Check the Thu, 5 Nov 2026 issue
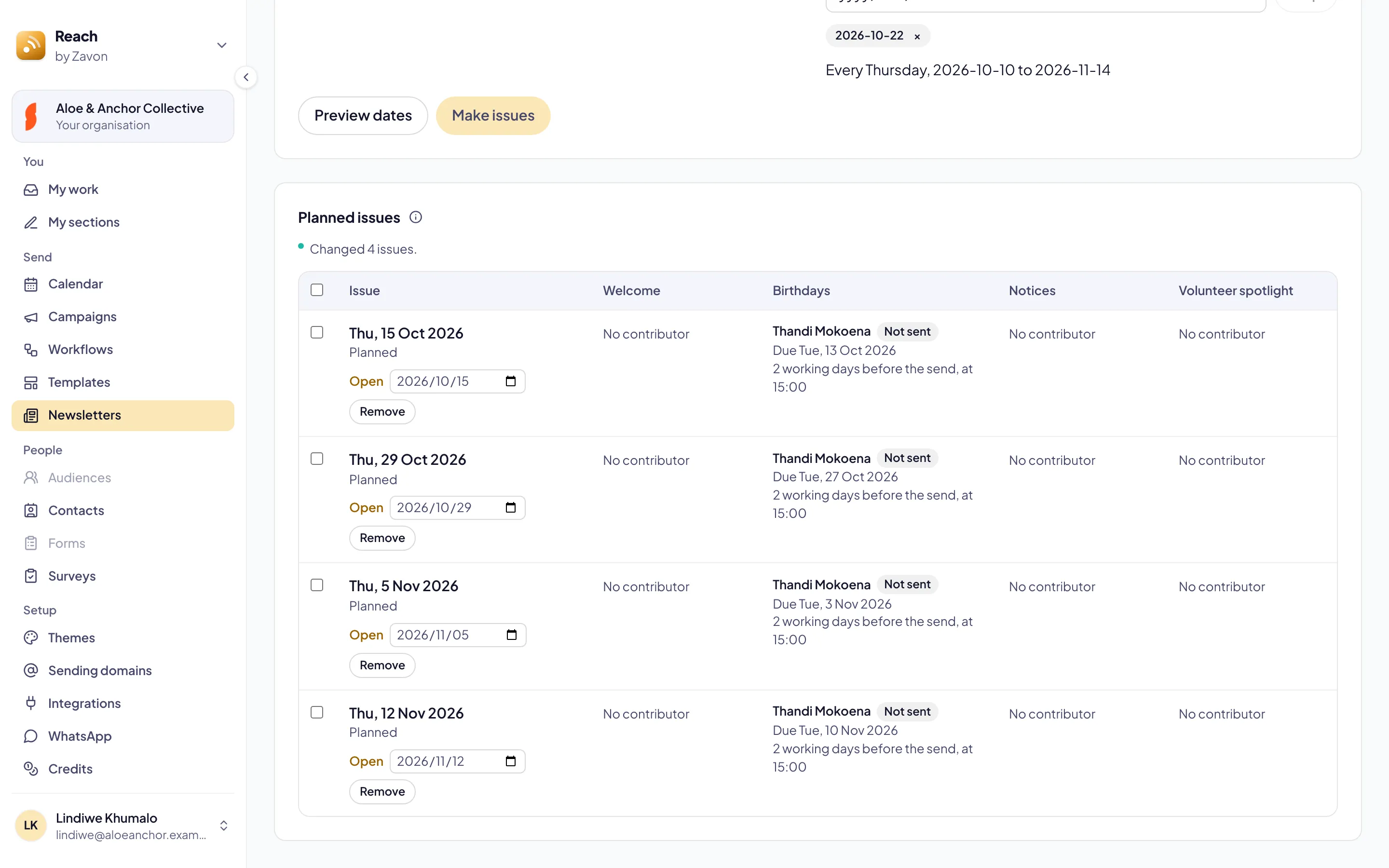 pyautogui.click(x=317, y=585)
